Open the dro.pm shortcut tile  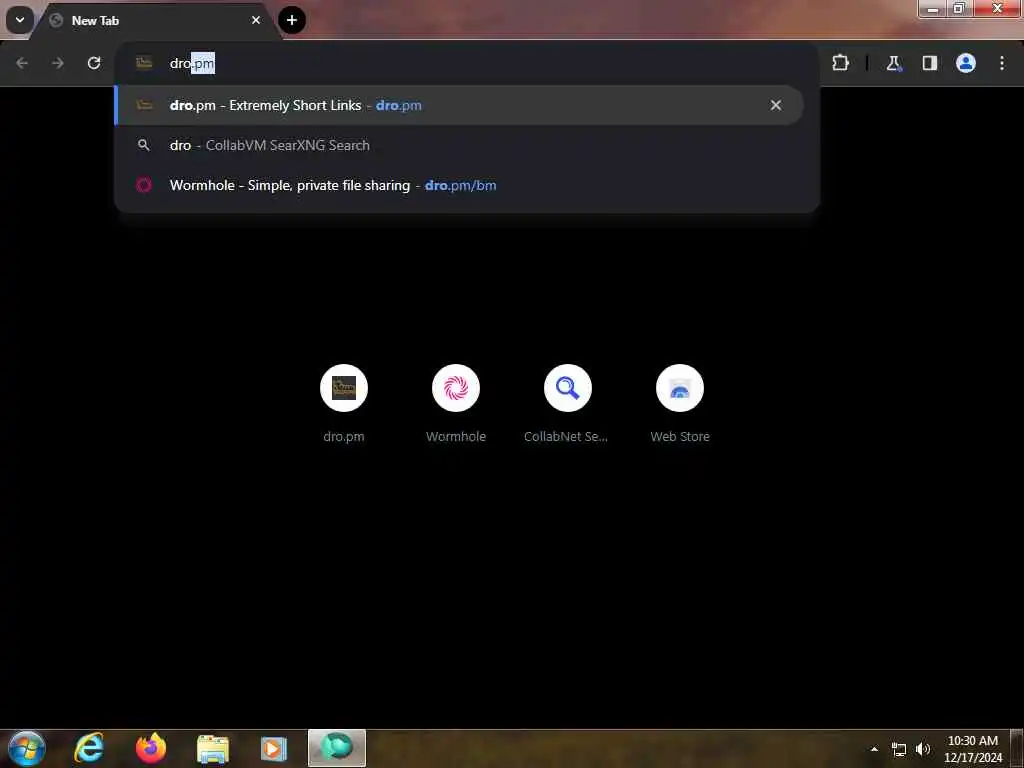coord(344,404)
